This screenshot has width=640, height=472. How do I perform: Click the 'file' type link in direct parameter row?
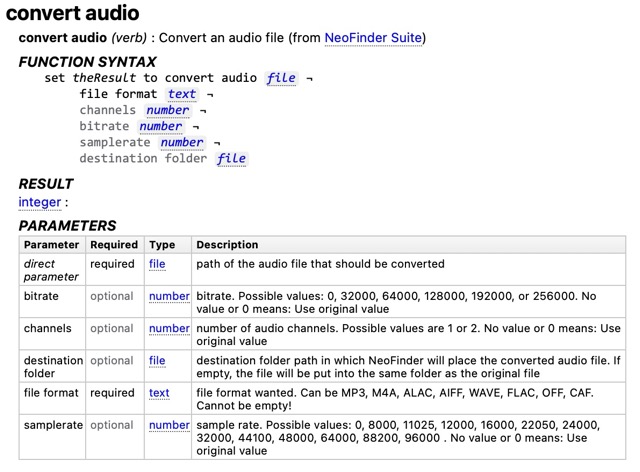point(157,264)
